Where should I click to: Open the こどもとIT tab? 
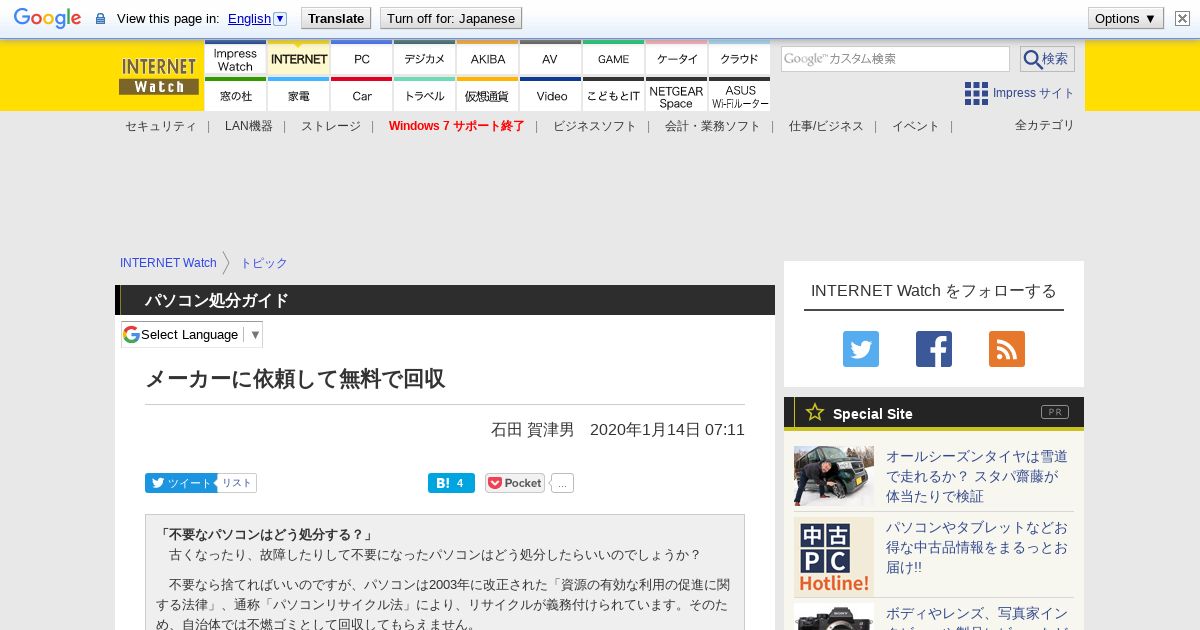(x=613, y=95)
